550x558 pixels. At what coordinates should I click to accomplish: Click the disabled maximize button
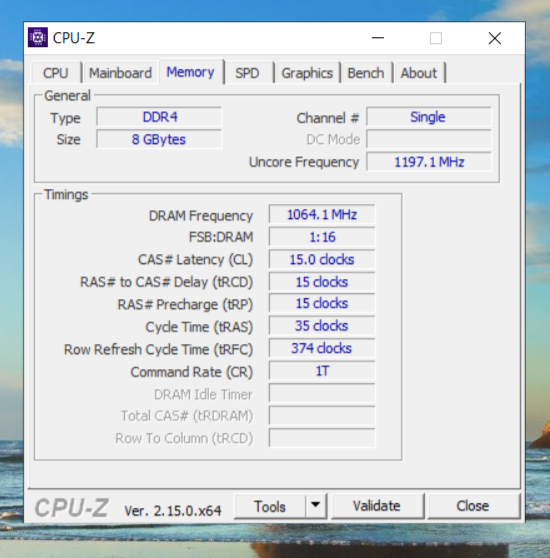(436, 38)
